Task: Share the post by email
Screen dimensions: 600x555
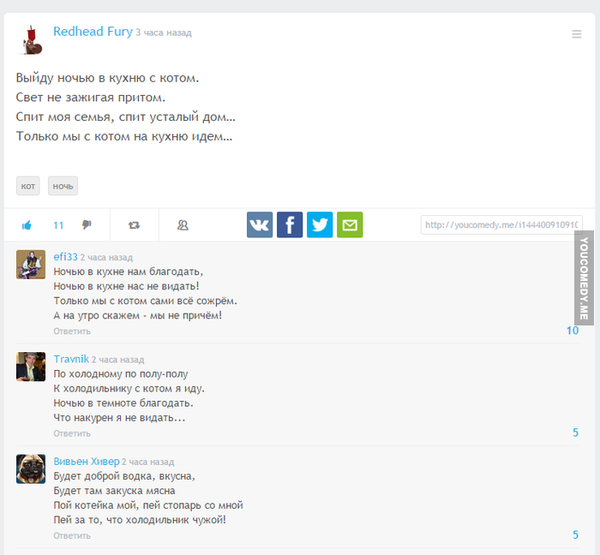Action: tap(350, 225)
